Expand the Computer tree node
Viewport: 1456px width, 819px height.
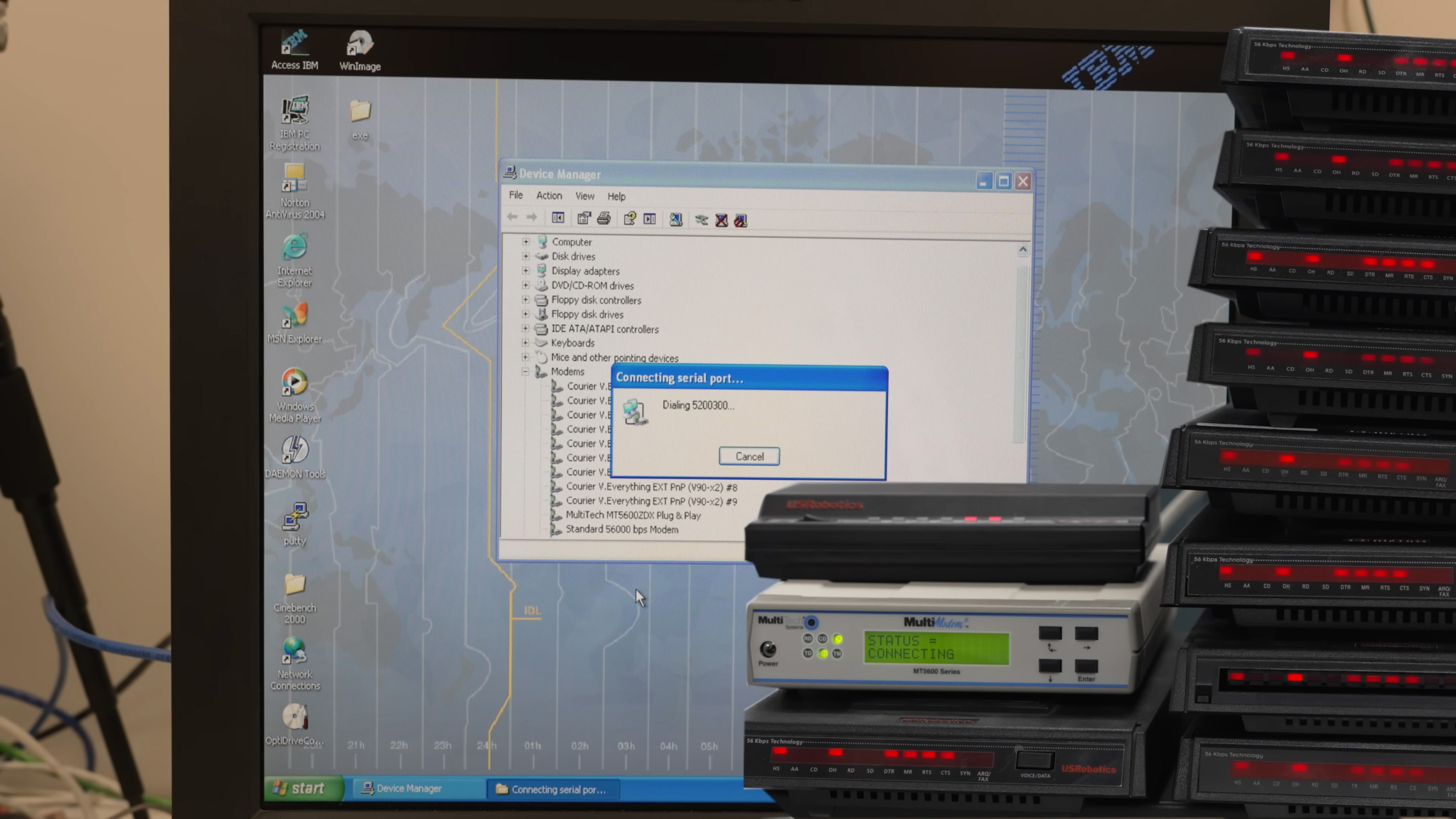click(x=526, y=242)
